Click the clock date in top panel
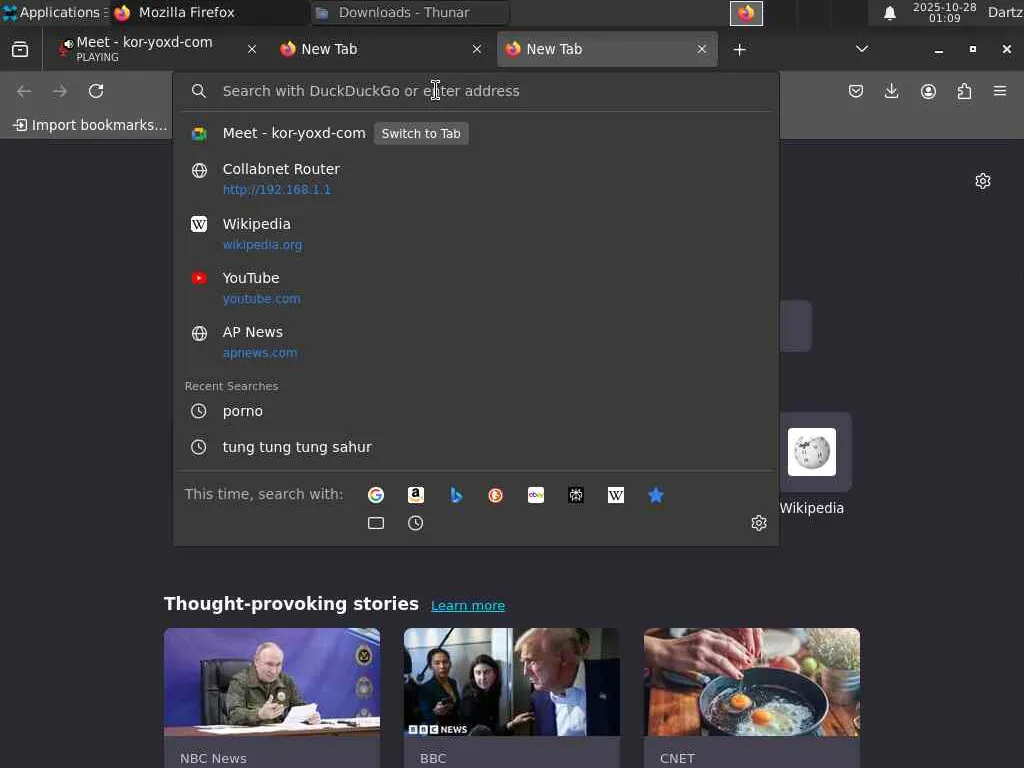The height and width of the screenshot is (768, 1024). [x=944, y=12]
